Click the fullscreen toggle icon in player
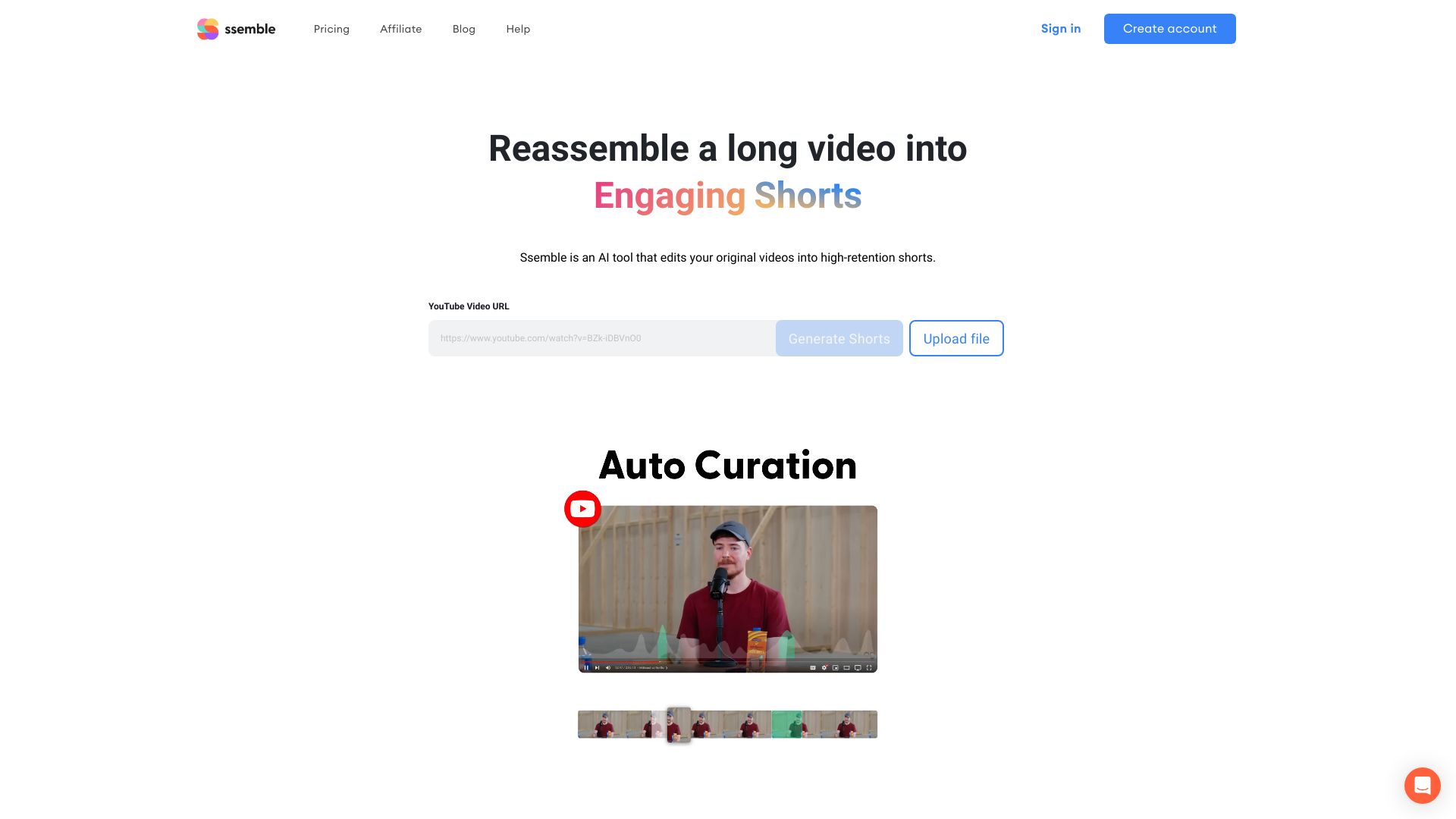 pos(868,668)
